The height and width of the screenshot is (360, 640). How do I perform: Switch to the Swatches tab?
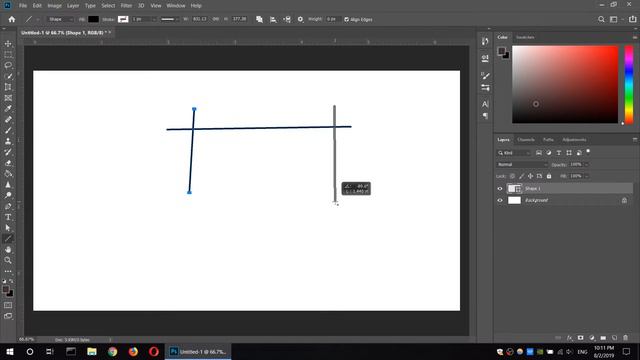pos(525,37)
